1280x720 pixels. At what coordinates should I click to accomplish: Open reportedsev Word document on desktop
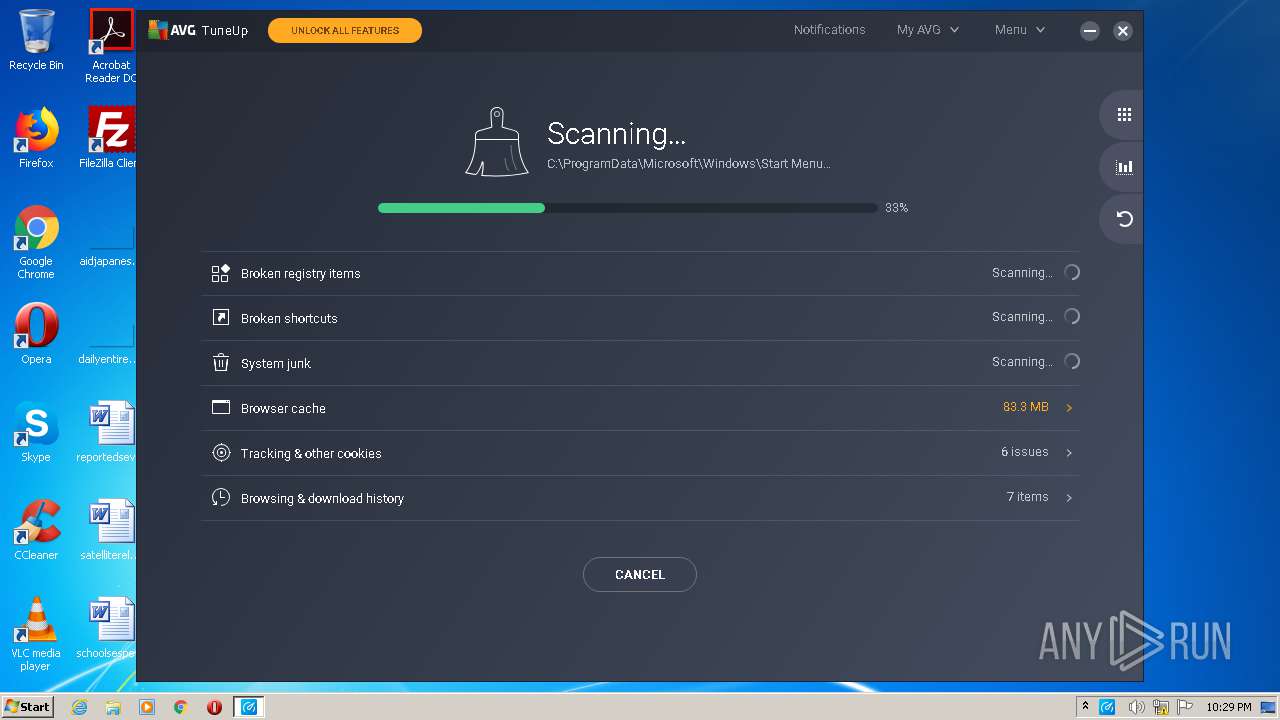coord(106,432)
